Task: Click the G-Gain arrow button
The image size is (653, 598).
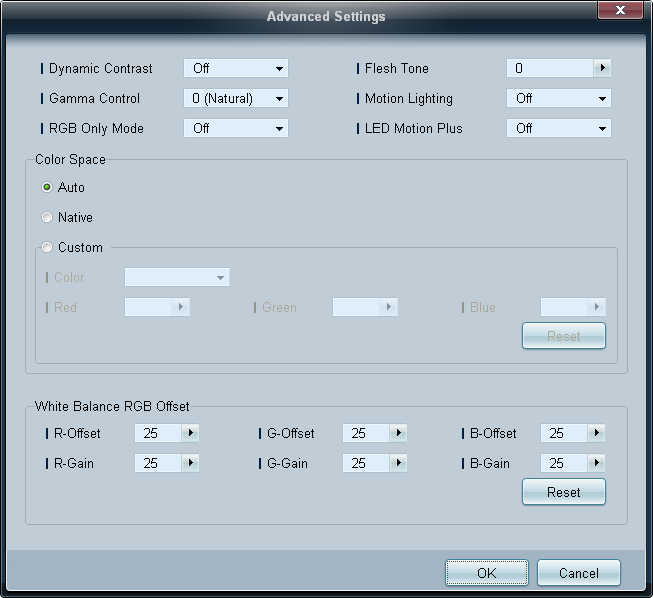Action: pyautogui.click(x=399, y=463)
